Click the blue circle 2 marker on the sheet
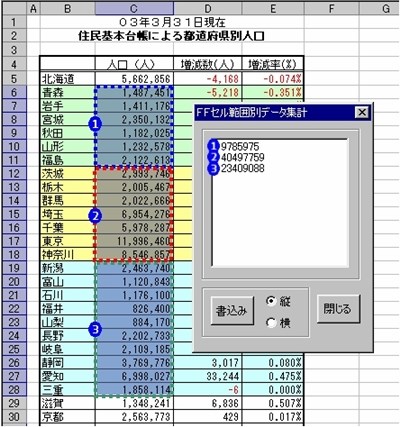The height and width of the screenshot is (427, 400). coord(95,217)
